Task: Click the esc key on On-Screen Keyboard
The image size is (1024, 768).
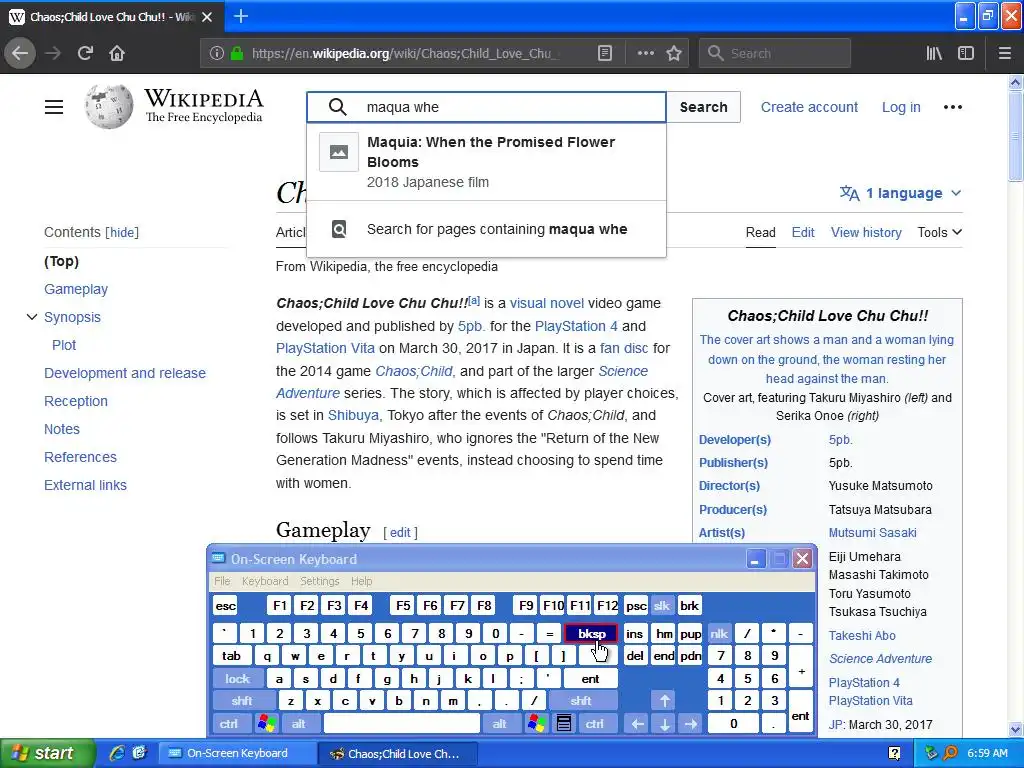Action: click(x=225, y=606)
